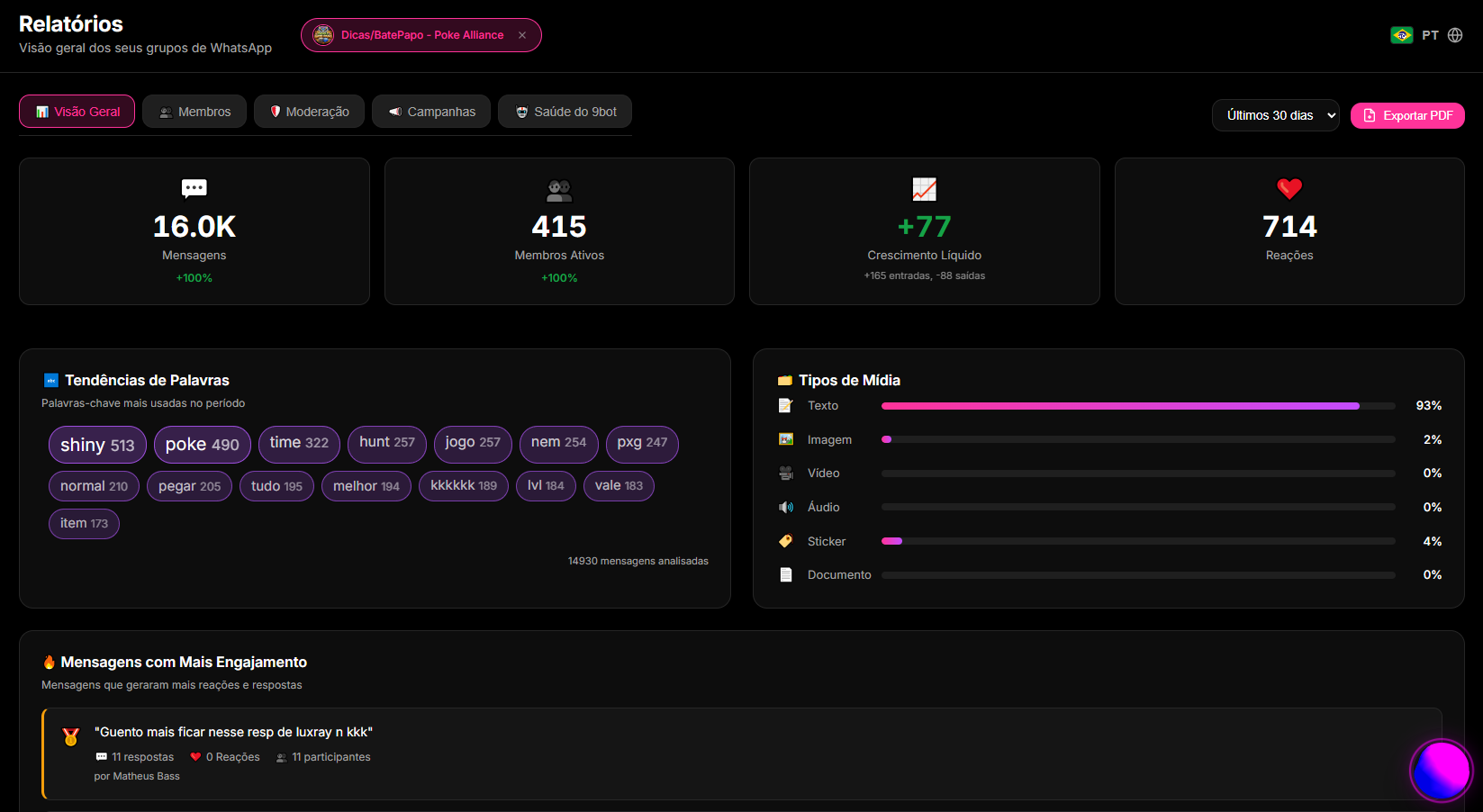The image size is (1483, 812).
Task: Click the author 'por Matheus Bass'
Action: click(137, 776)
